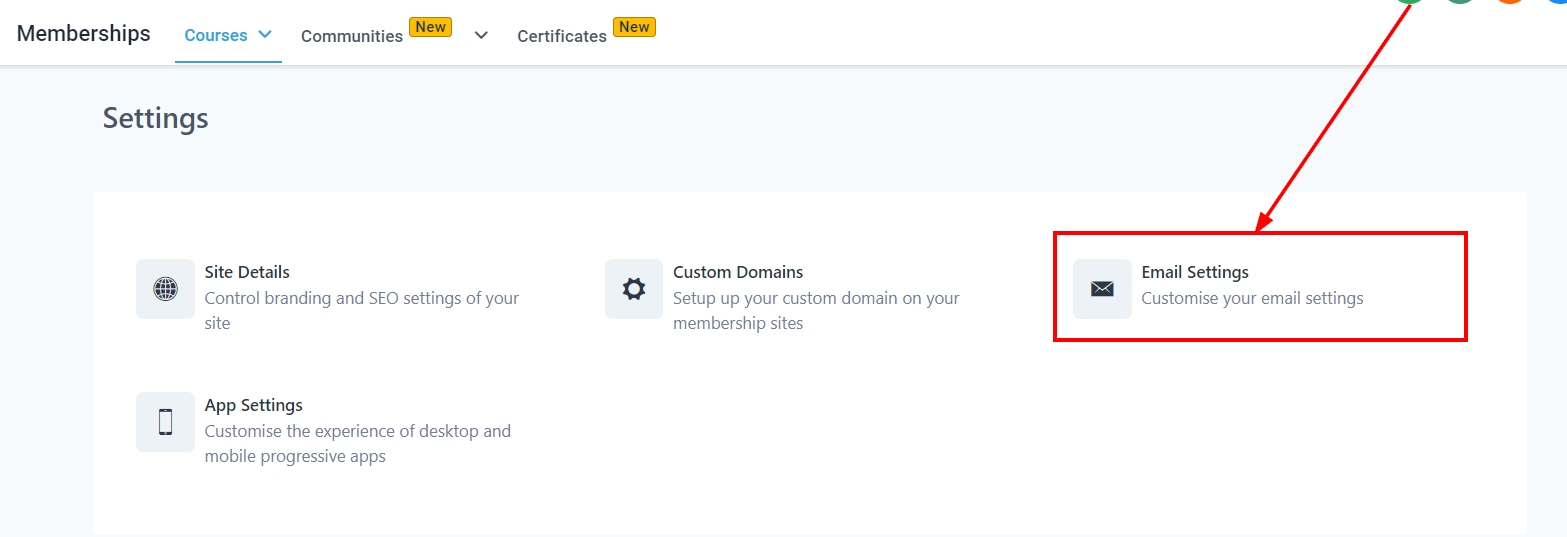Expand the Courses dropdown chevron
This screenshot has width=1567, height=537.
coord(265,34)
